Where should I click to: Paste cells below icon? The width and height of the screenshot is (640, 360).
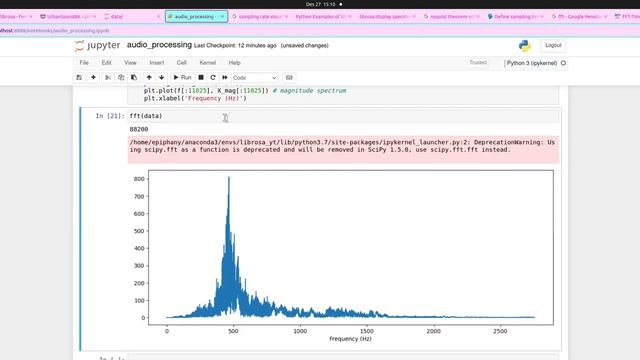point(134,78)
